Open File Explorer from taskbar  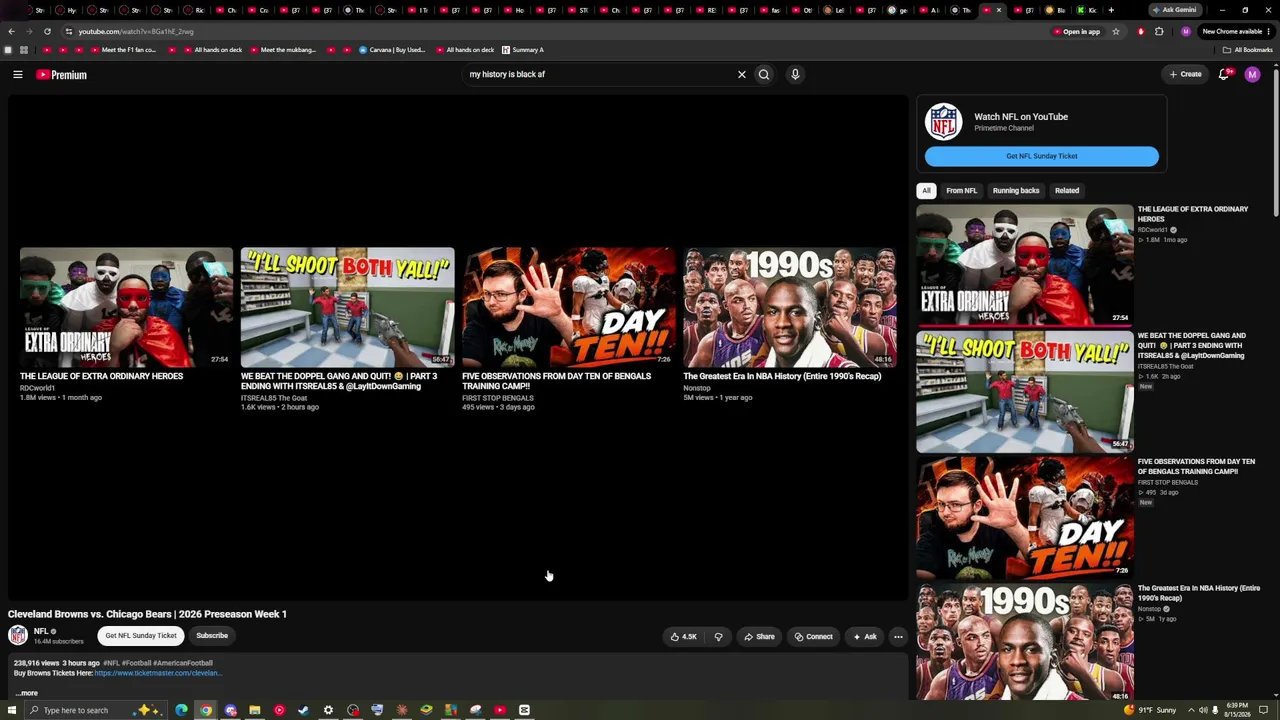click(255, 710)
